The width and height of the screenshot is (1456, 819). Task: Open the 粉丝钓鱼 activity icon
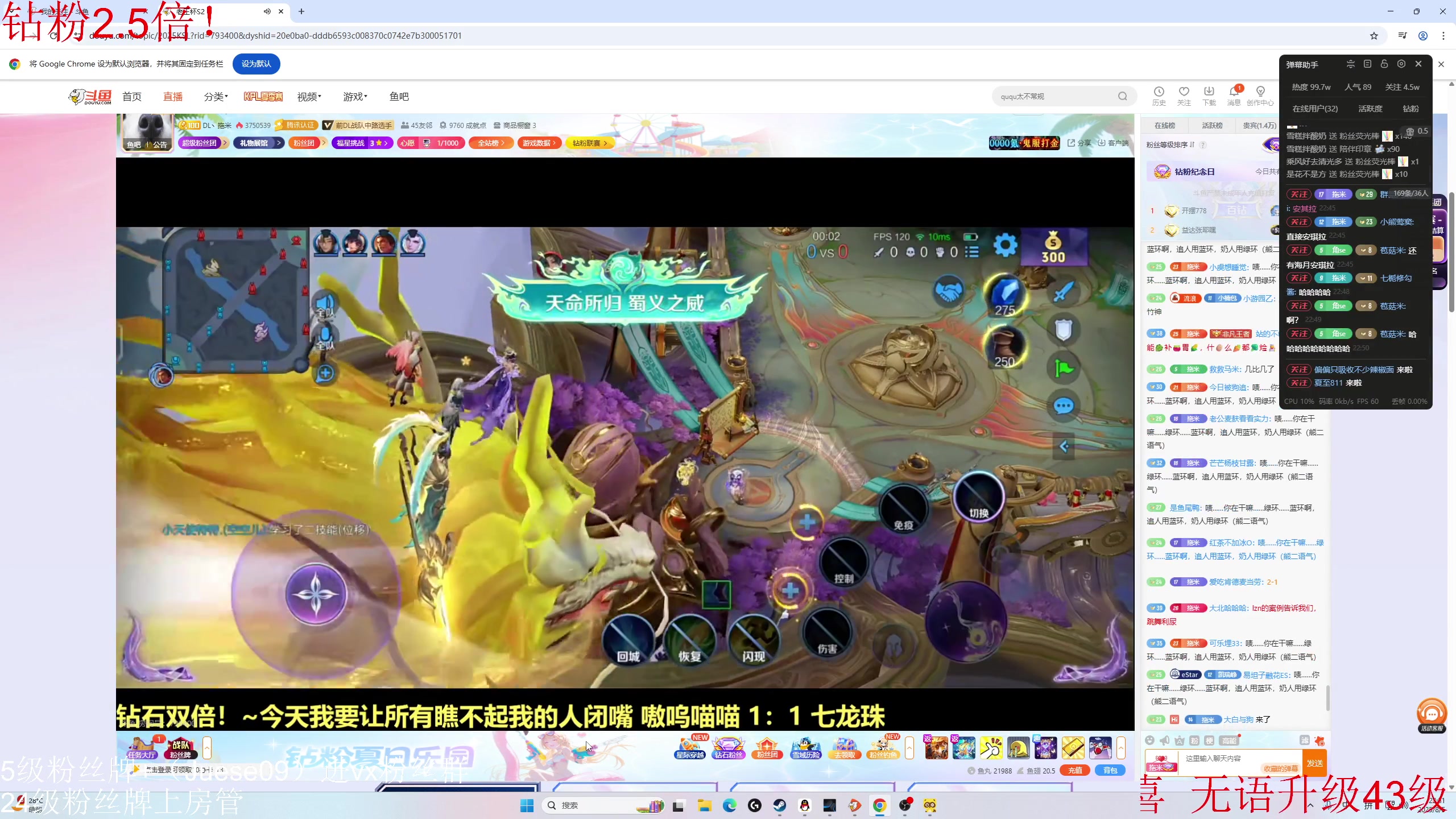883,747
